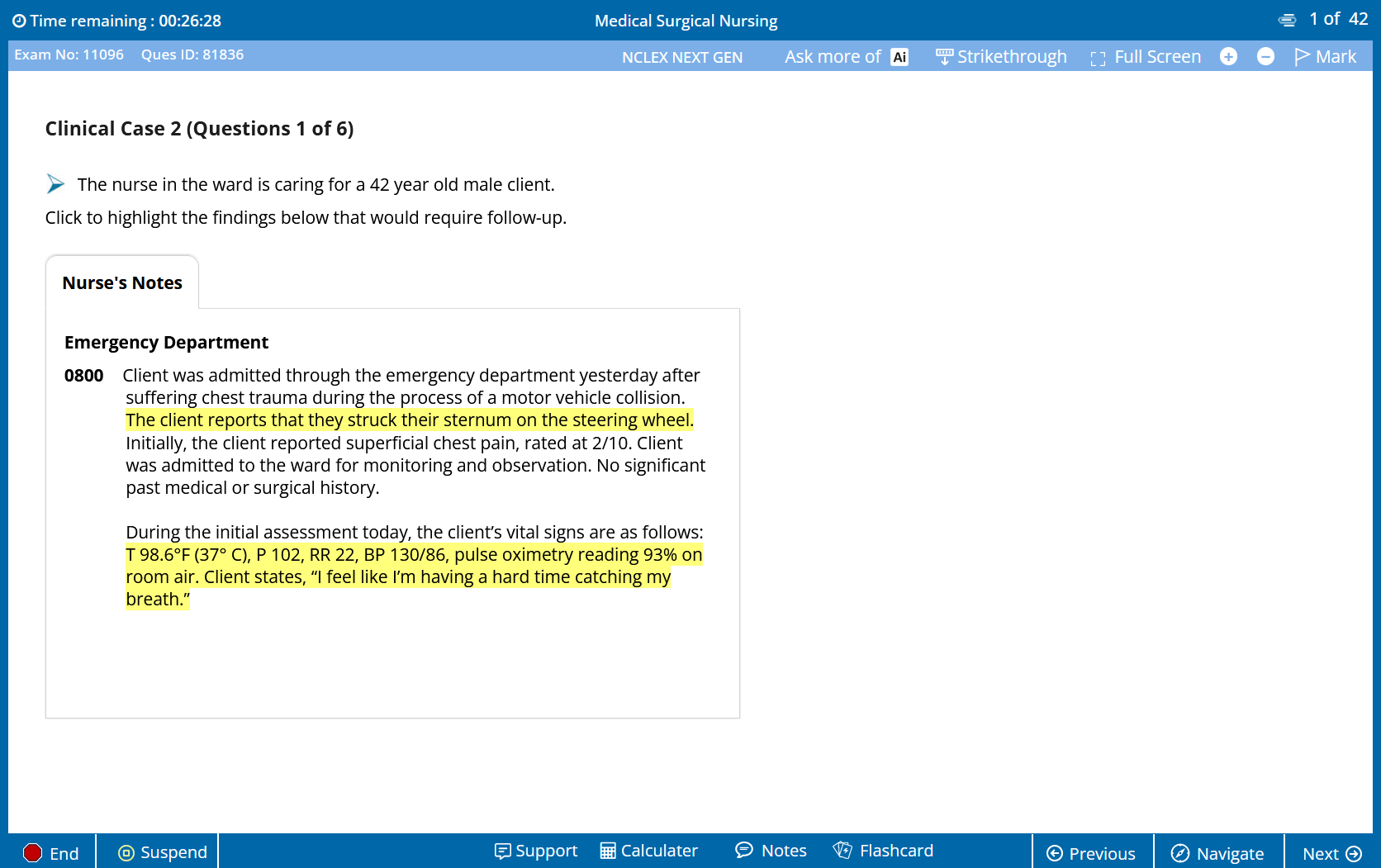Click the Full Screen brackets icon
This screenshot has height=868, width=1381.
[1098, 58]
